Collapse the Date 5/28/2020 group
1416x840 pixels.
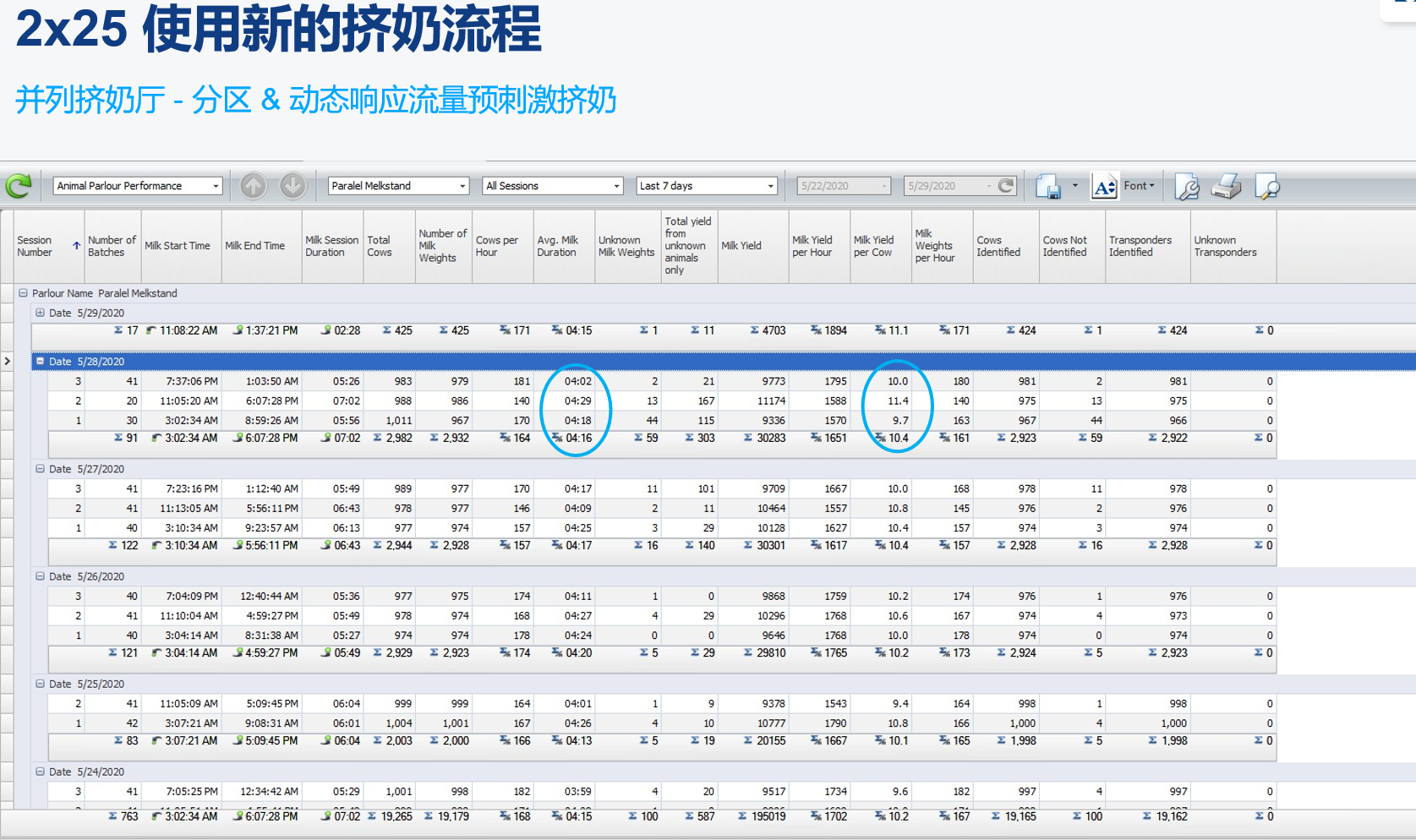40,361
